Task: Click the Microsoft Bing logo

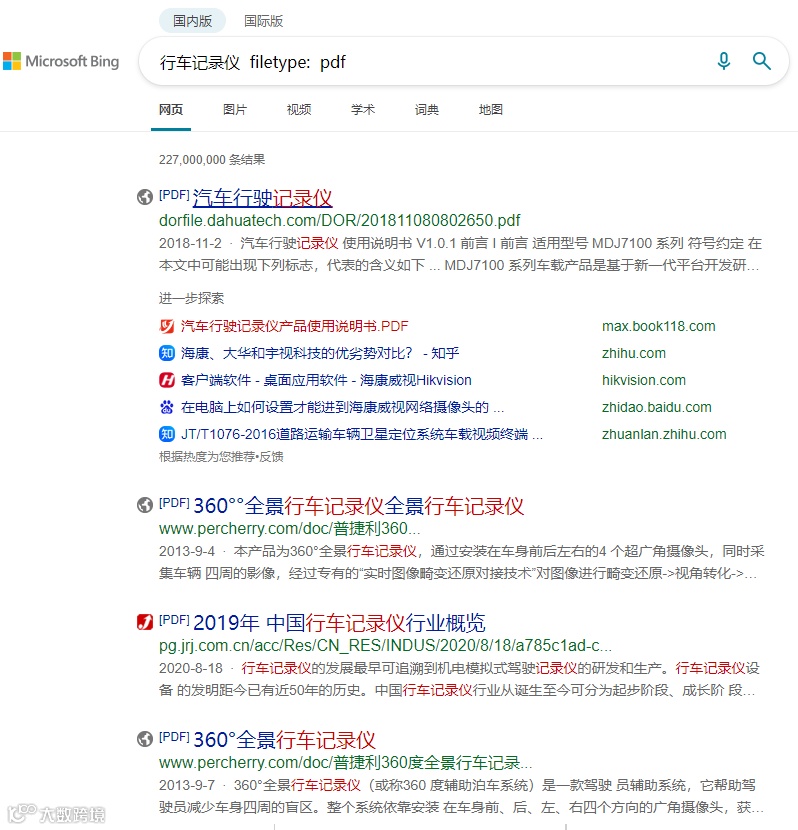Action: [x=61, y=61]
